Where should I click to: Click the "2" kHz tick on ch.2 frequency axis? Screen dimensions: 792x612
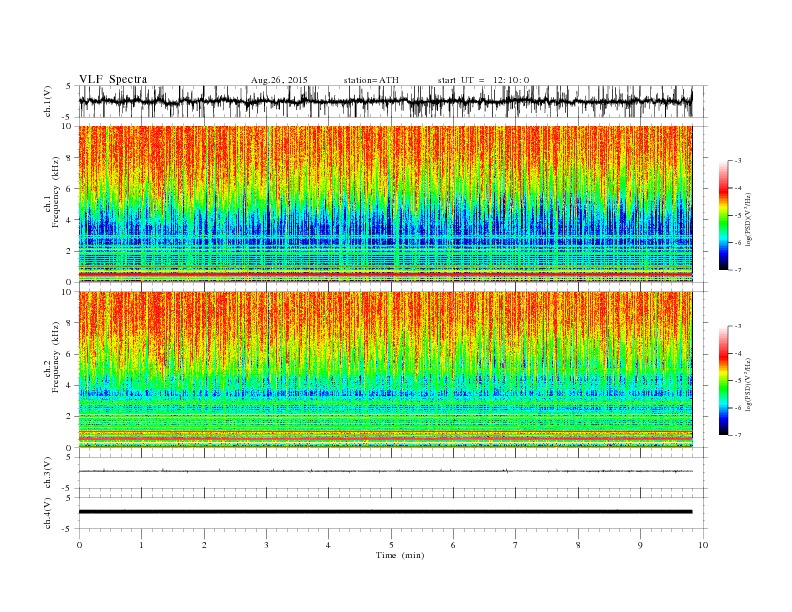(x=69, y=417)
